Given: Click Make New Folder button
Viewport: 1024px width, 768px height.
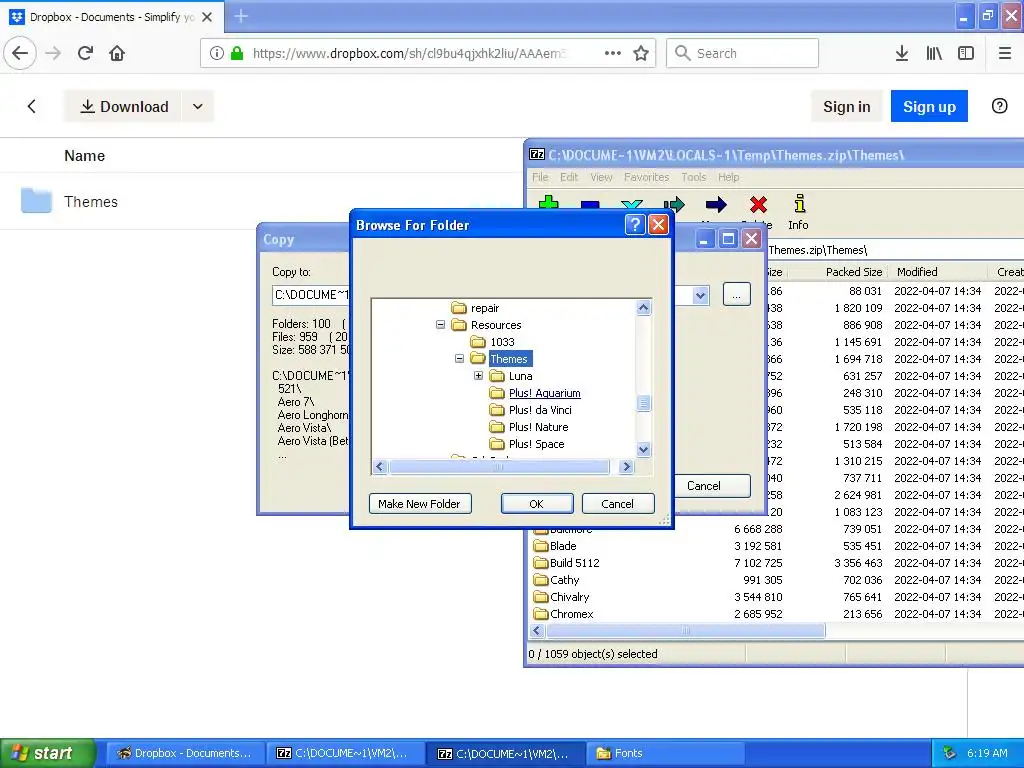Looking at the screenshot, I should point(420,504).
